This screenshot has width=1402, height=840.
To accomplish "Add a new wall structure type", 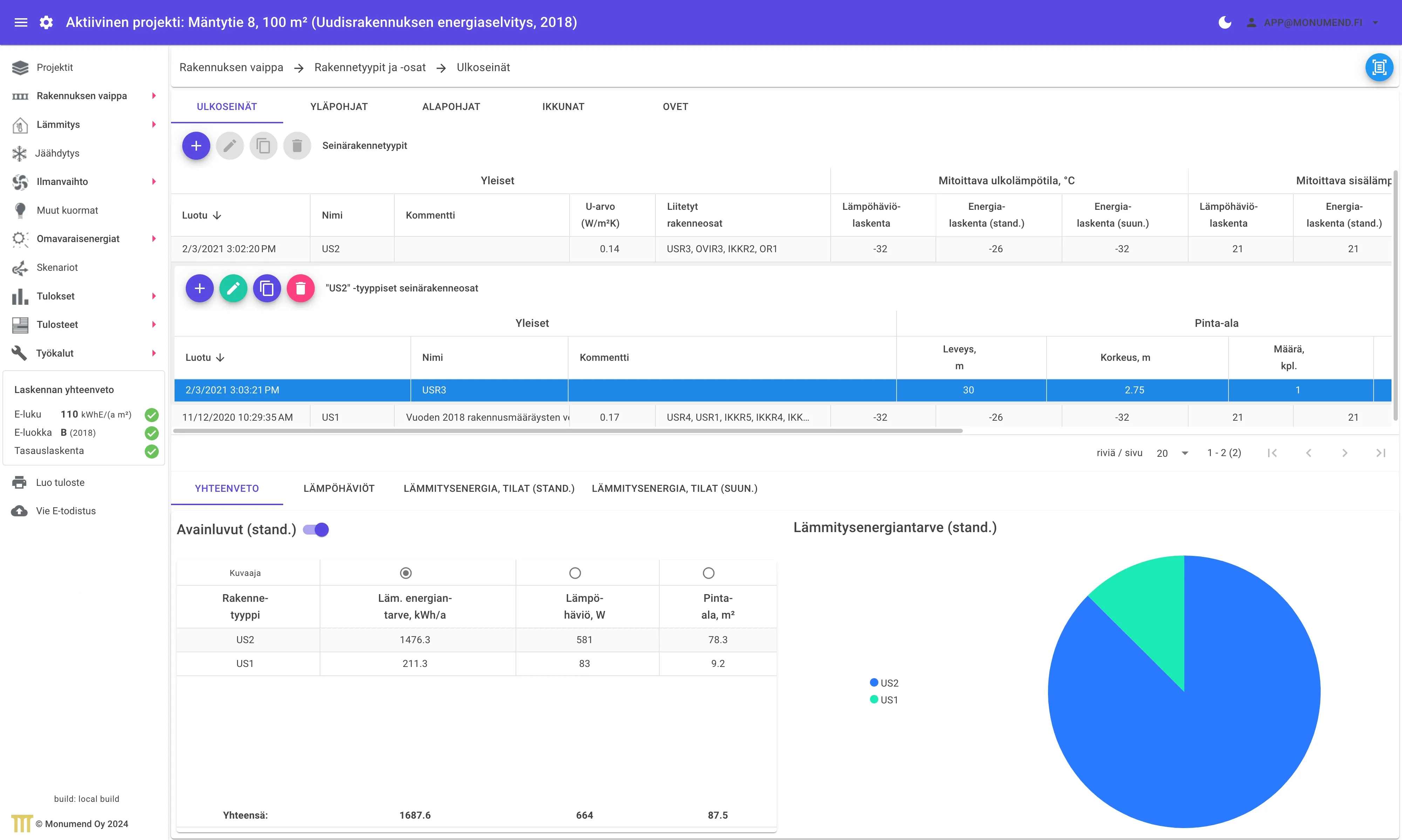I will click(196, 146).
